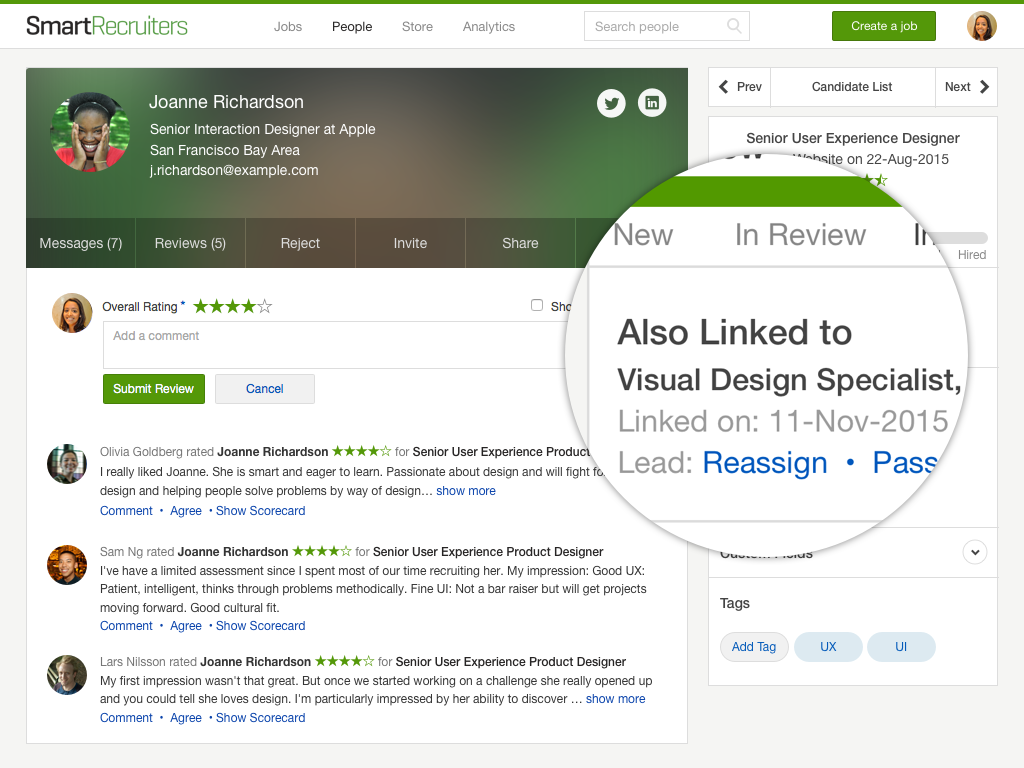The image size is (1024, 768).
Task: Click Joanne Richardson's profile photo
Action: point(90,132)
